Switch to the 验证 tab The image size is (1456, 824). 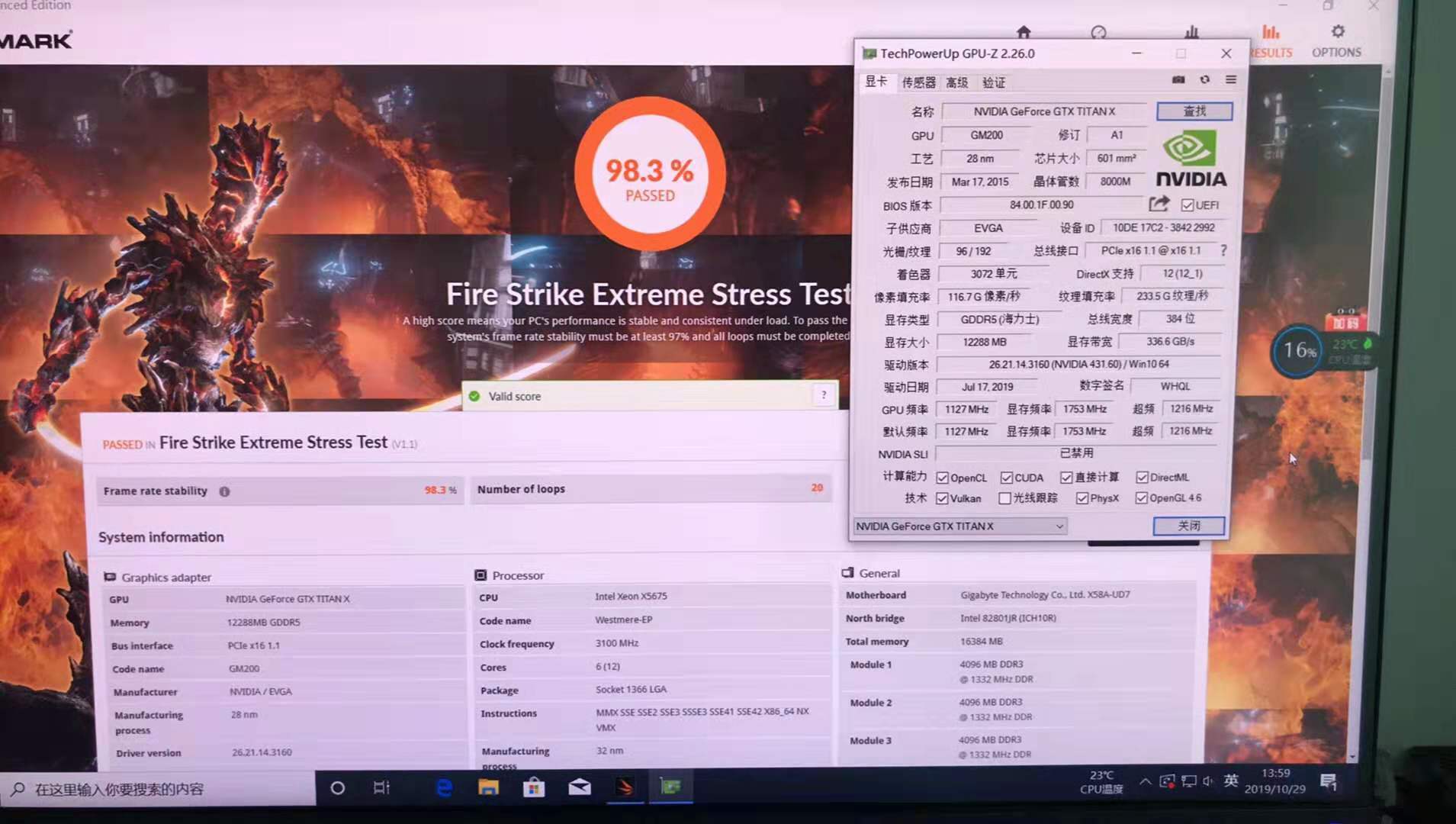[994, 82]
